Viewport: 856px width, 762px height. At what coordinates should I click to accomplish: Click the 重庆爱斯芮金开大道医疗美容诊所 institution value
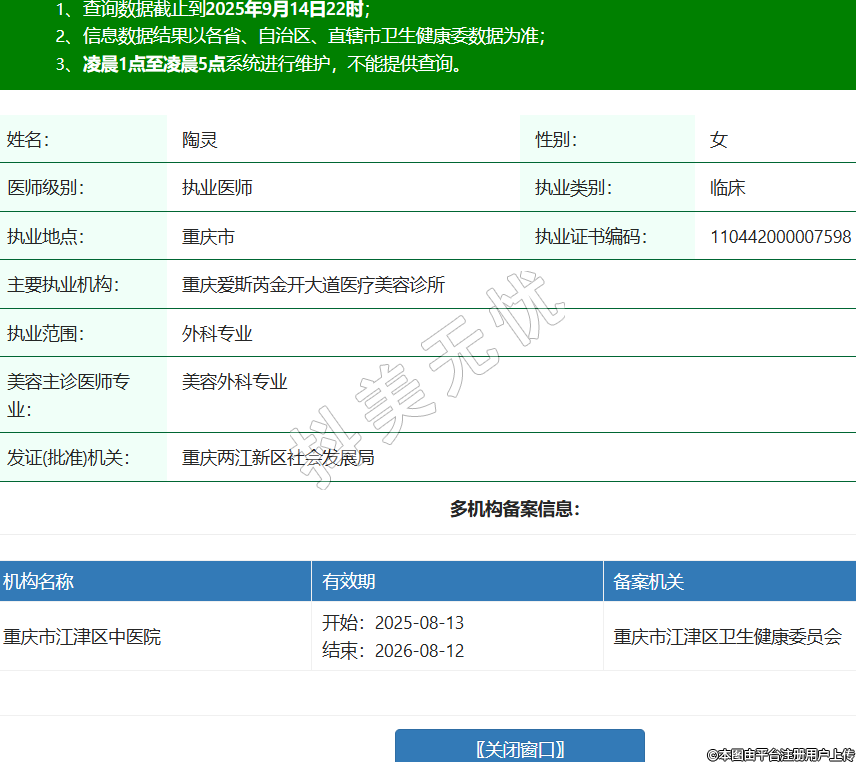pyautogui.click(x=313, y=285)
